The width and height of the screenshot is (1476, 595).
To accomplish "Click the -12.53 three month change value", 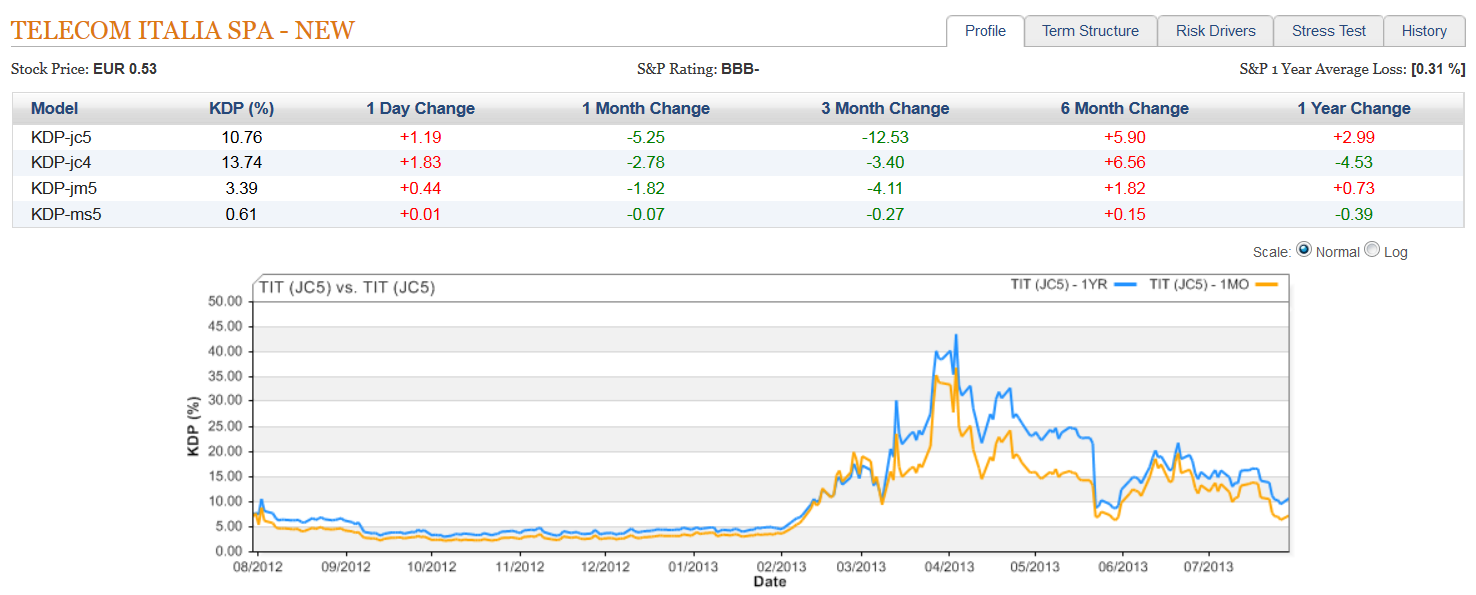I will tap(885, 137).
